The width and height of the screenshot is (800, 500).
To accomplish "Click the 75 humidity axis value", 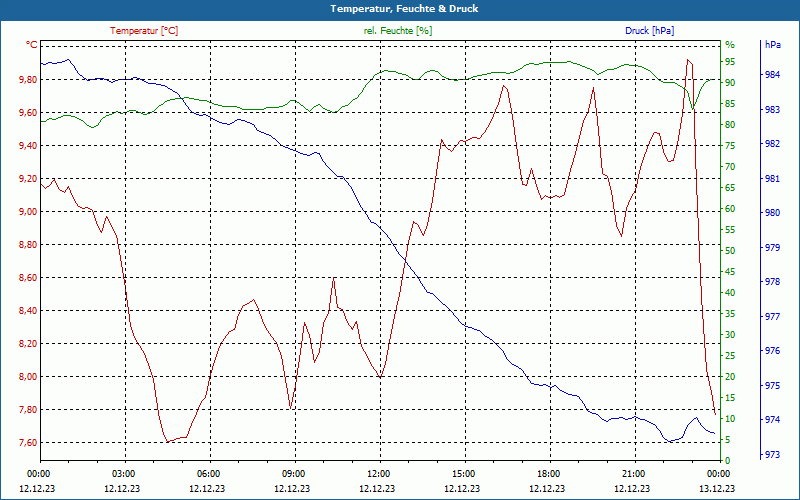I will pyautogui.click(x=730, y=146).
